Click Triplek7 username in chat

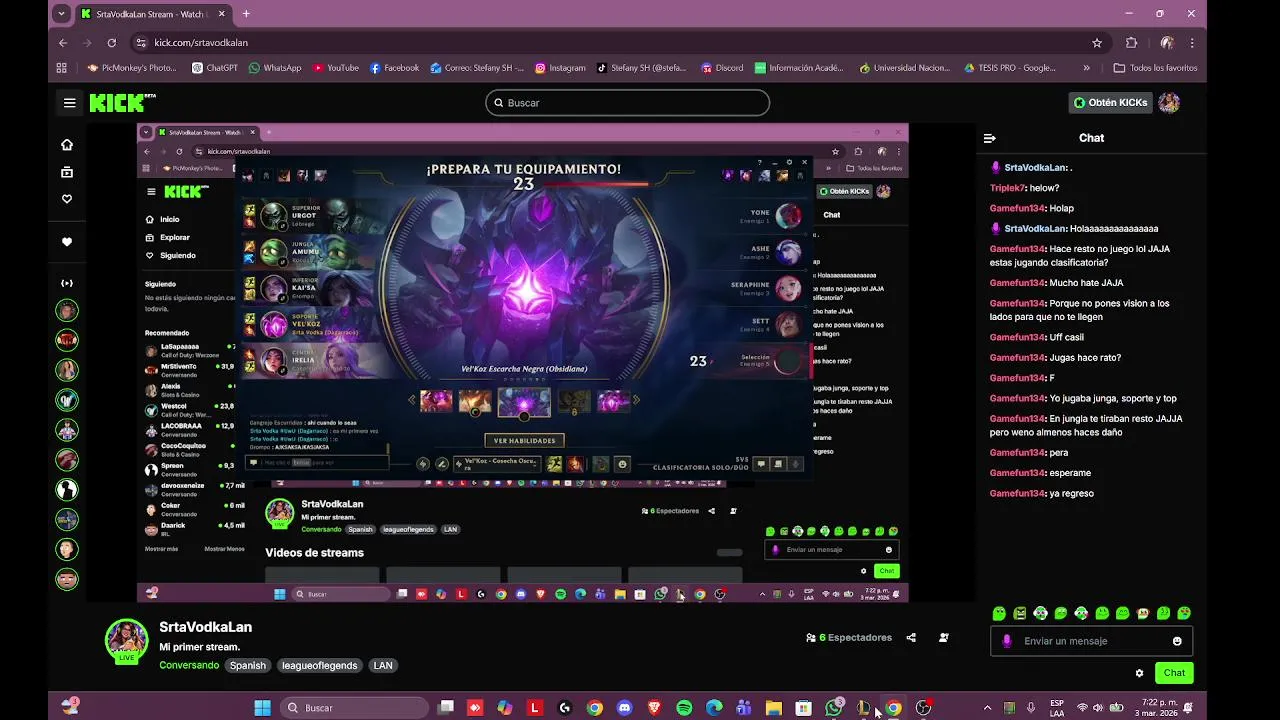(1007, 188)
